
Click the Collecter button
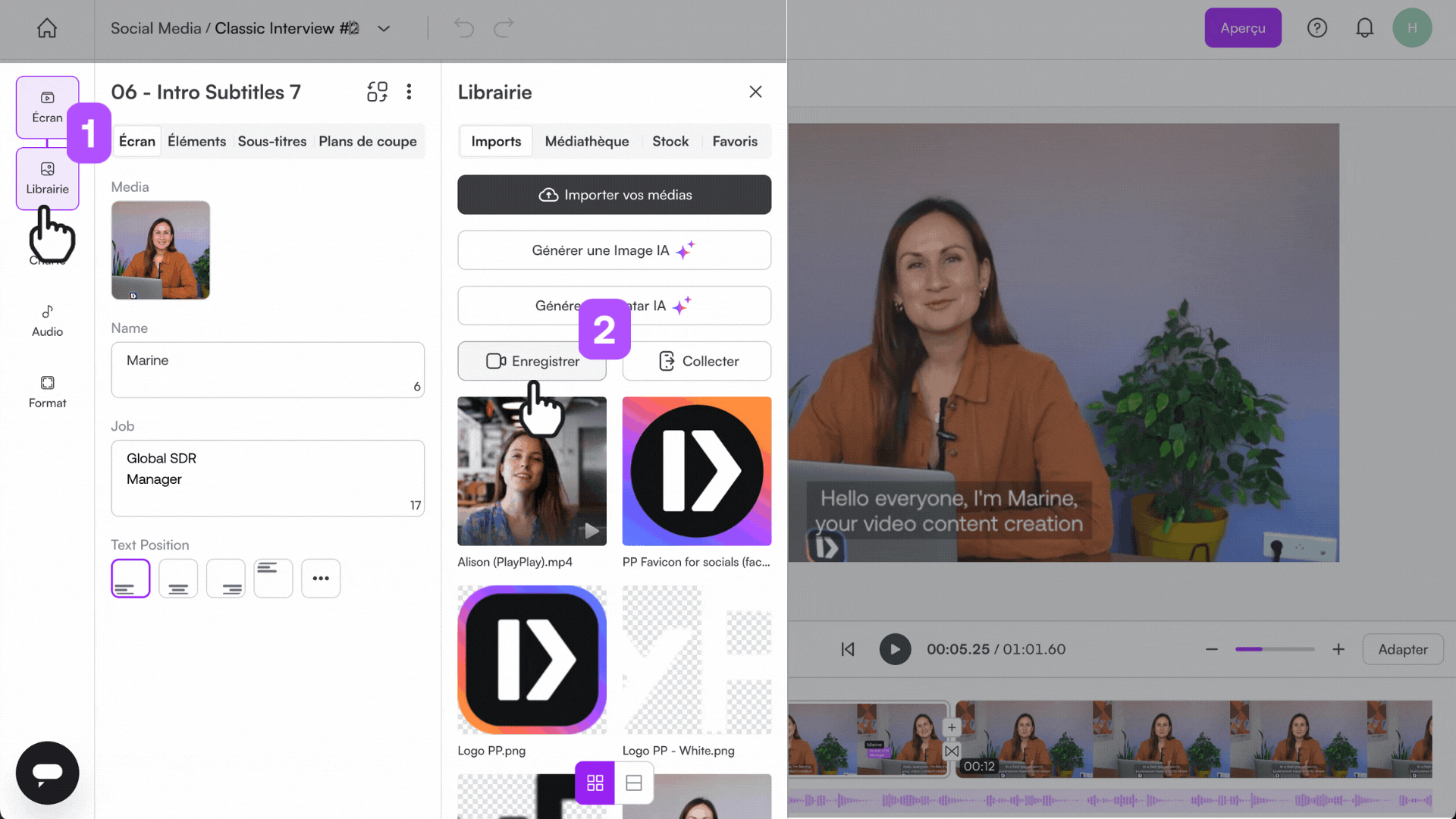[x=697, y=361]
